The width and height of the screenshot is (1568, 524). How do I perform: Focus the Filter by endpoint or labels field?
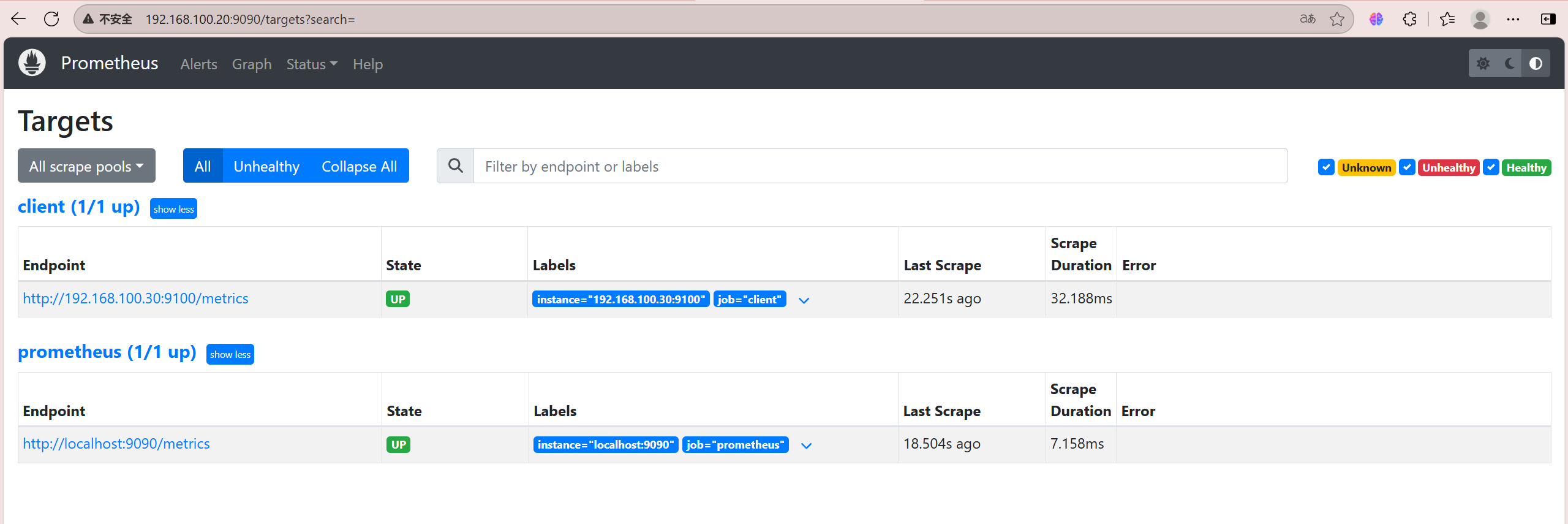pyautogui.click(x=880, y=165)
